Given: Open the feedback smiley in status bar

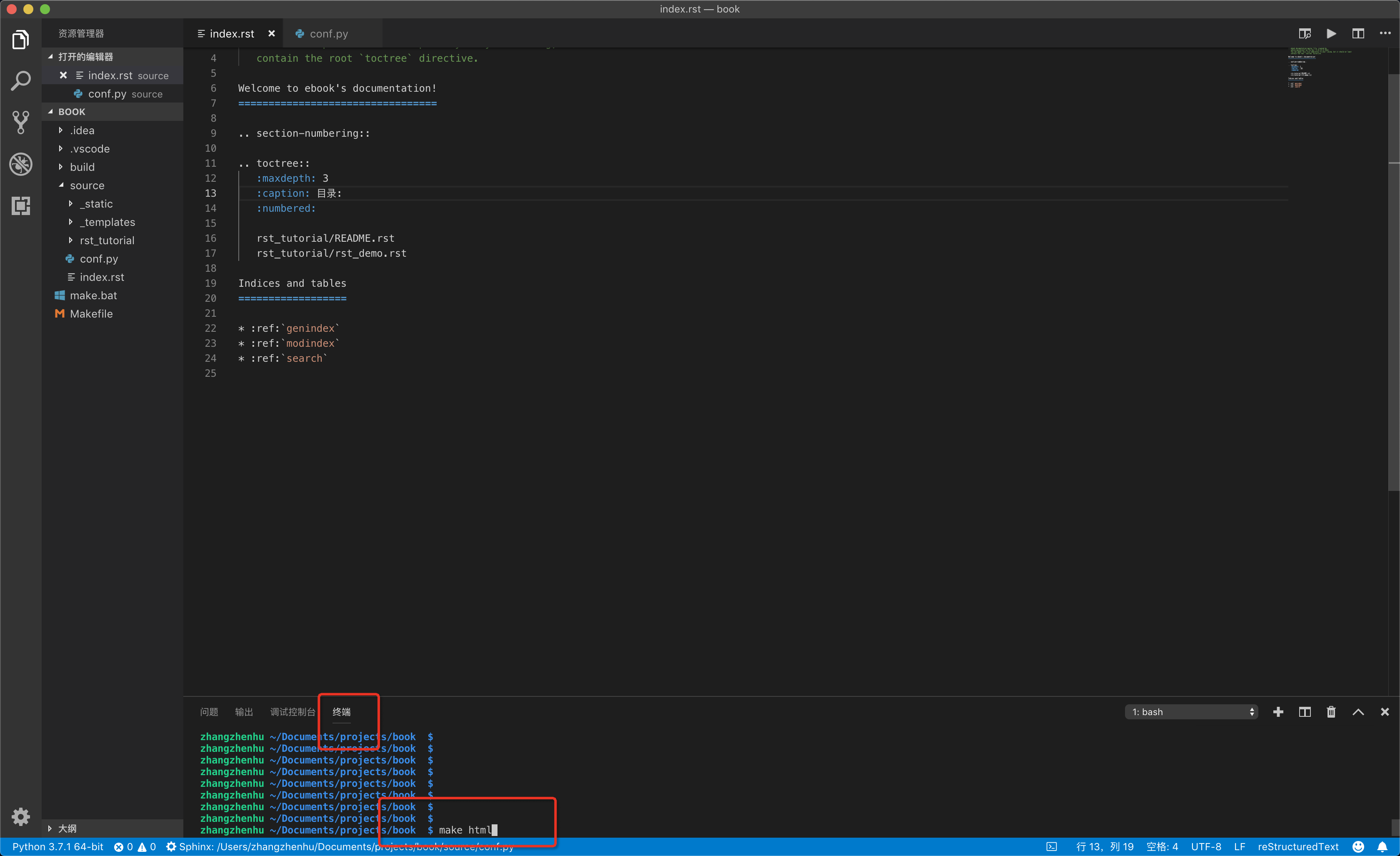Looking at the screenshot, I should click(x=1358, y=847).
